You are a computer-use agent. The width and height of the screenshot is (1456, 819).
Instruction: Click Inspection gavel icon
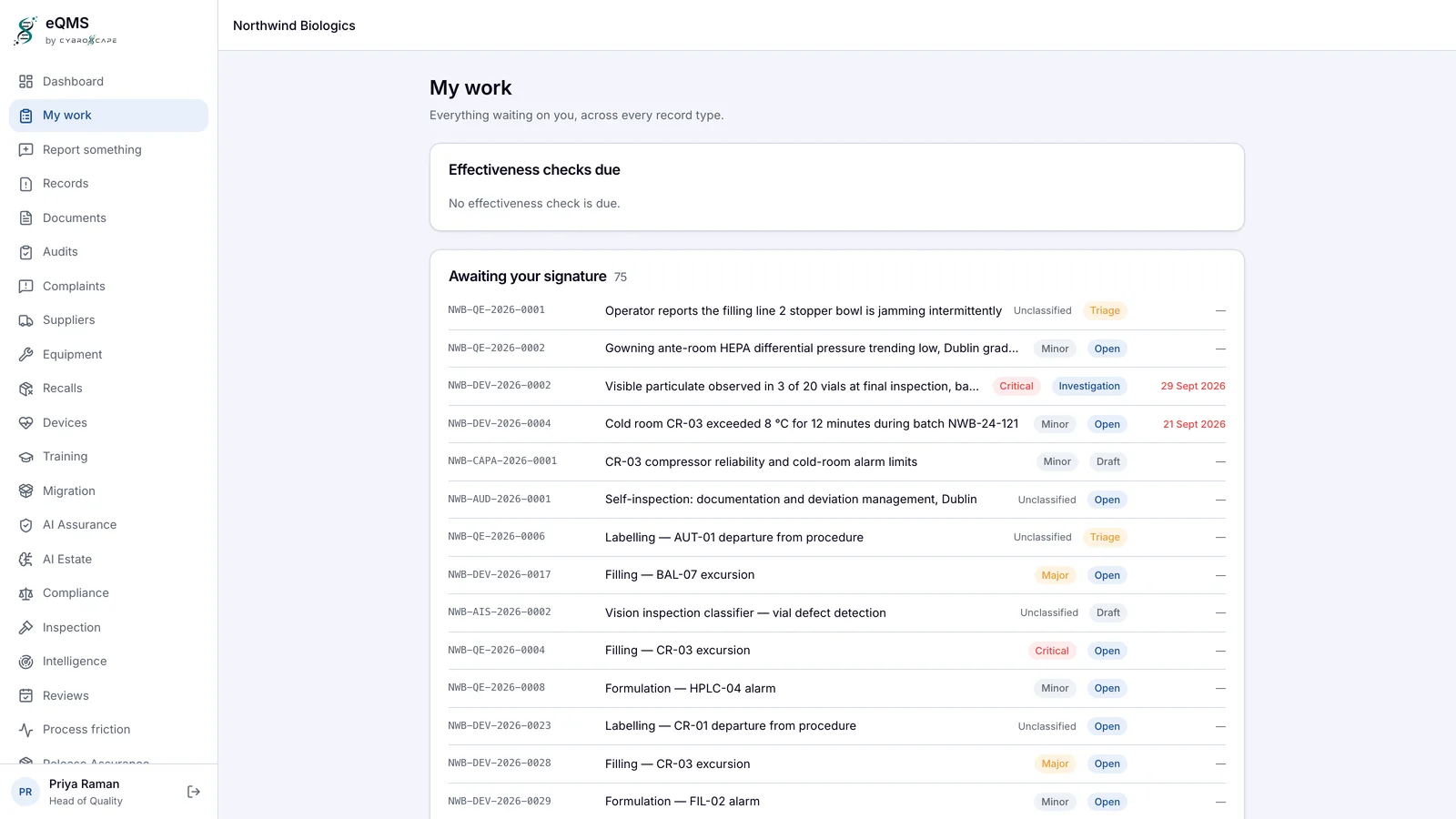(25, 627)
